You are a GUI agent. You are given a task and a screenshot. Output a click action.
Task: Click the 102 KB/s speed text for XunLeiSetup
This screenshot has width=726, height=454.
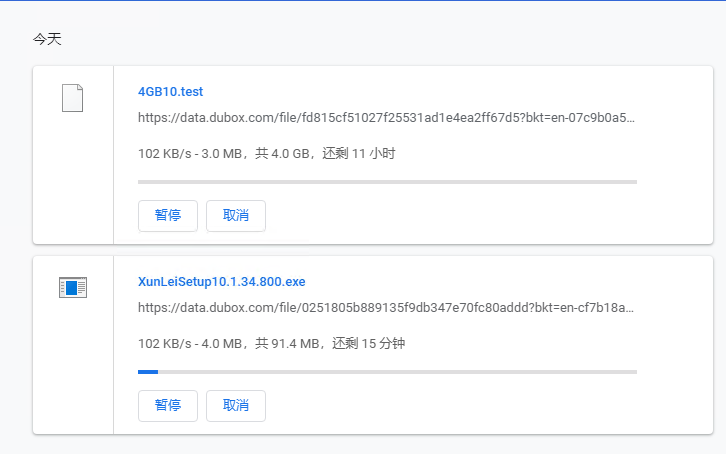click(x=164, y=343)
